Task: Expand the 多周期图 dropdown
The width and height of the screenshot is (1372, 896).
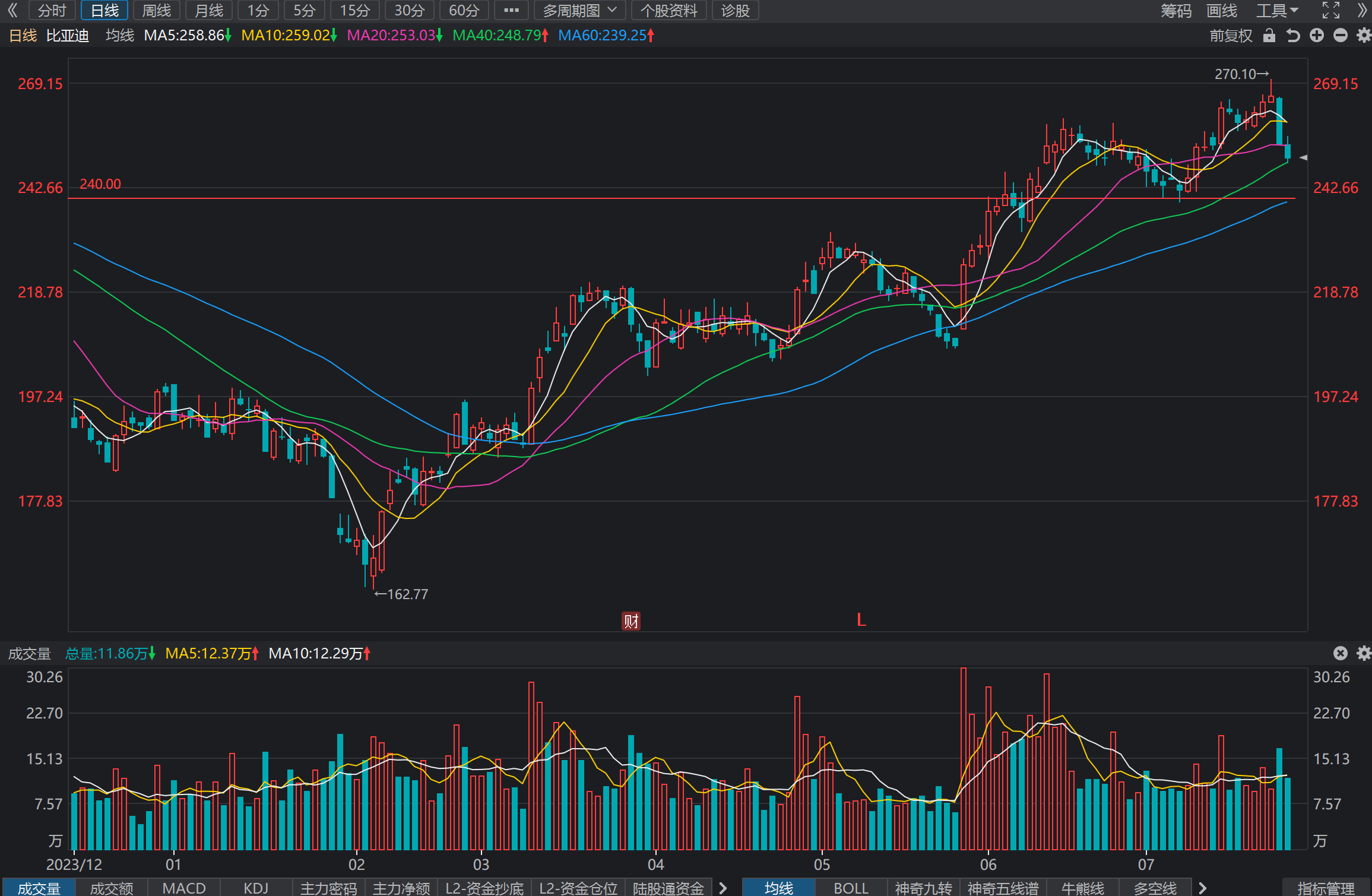Action: coord(579,10)
